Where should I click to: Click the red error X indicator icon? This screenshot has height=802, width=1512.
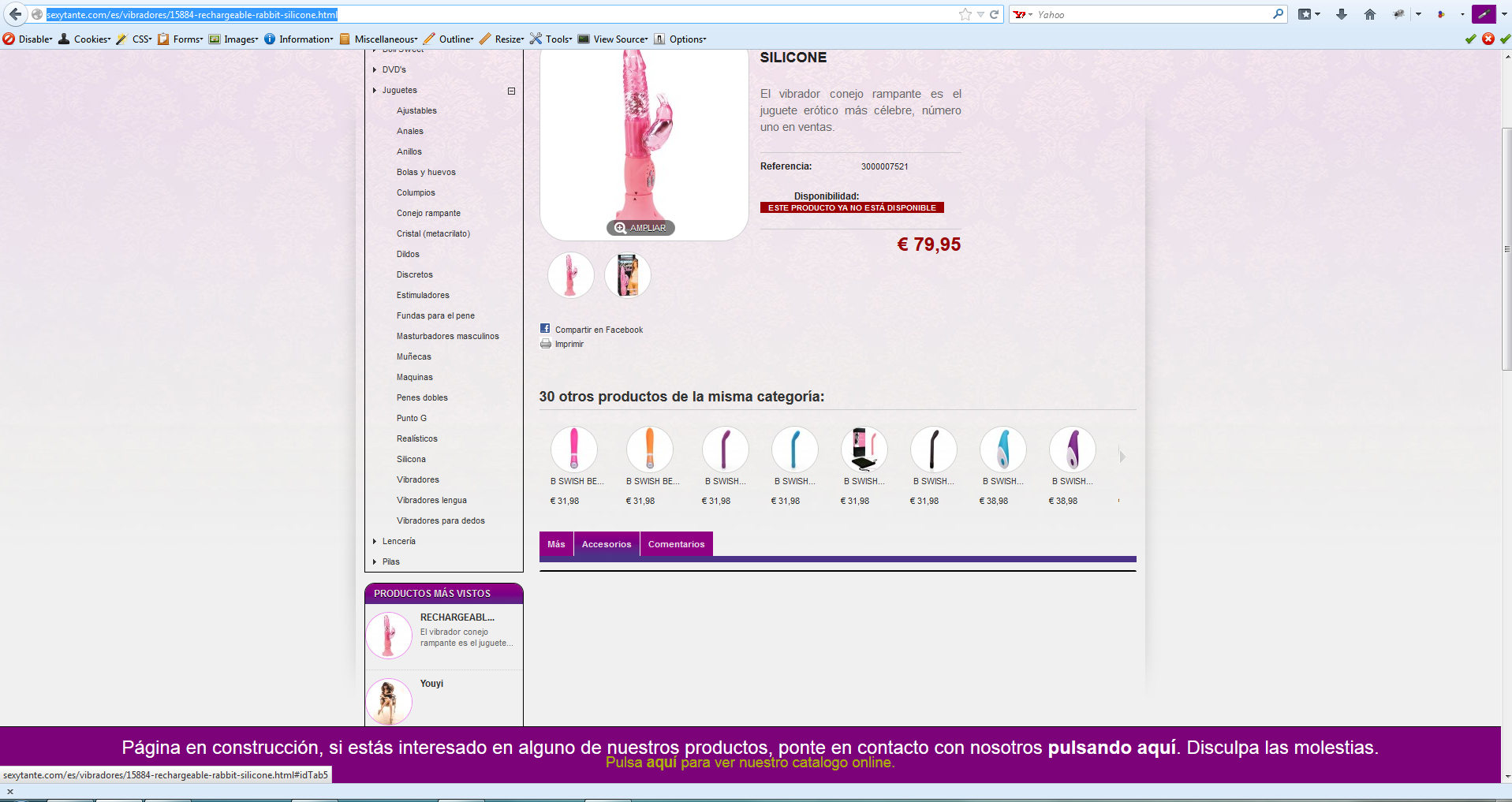1488,39
